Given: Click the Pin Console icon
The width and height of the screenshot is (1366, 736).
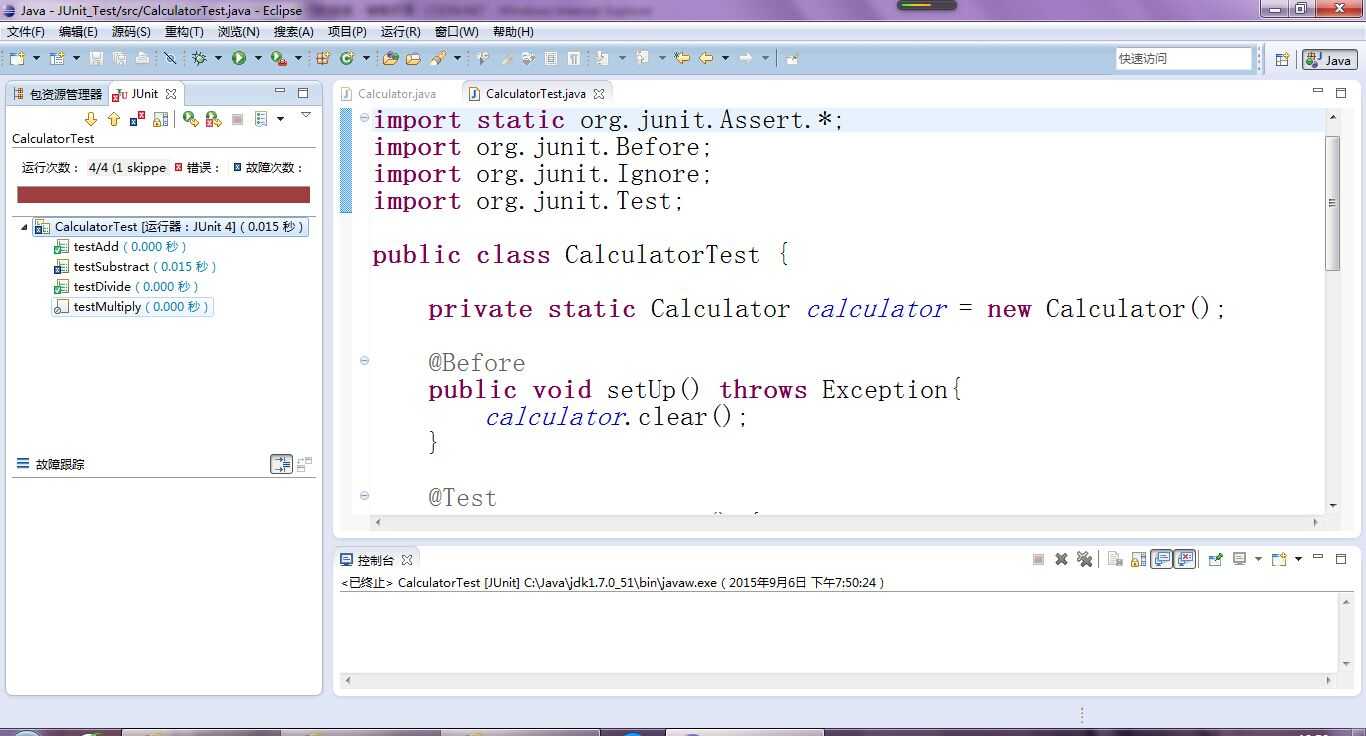Looking at the screenshot, I should click(x=1215, y=559).
